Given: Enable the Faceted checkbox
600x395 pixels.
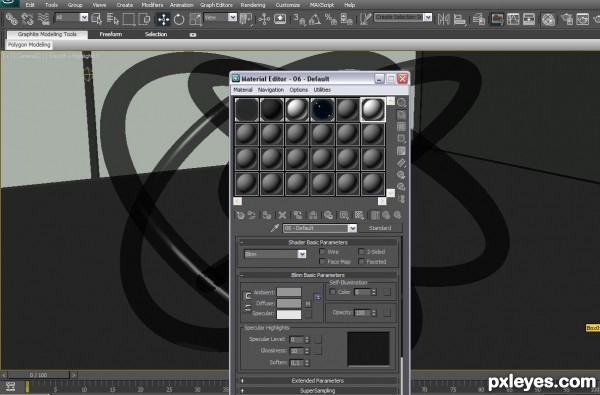Looking at the screenshot, I should pos(361,261).
